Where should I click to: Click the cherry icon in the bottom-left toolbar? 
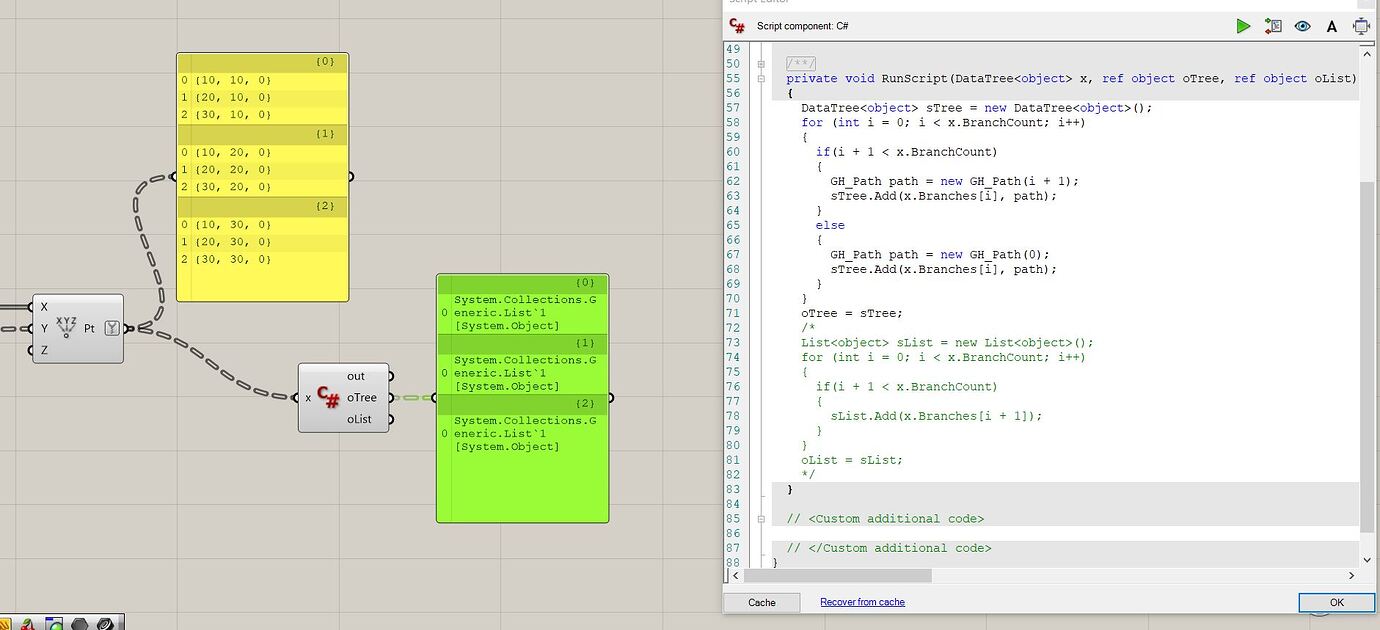coord(27,625)
